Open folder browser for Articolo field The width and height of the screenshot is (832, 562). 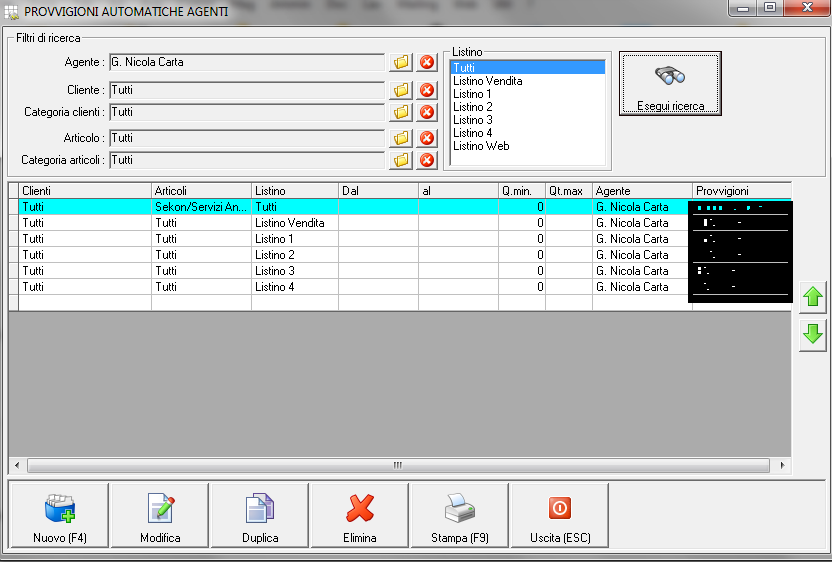pos(401,139)
